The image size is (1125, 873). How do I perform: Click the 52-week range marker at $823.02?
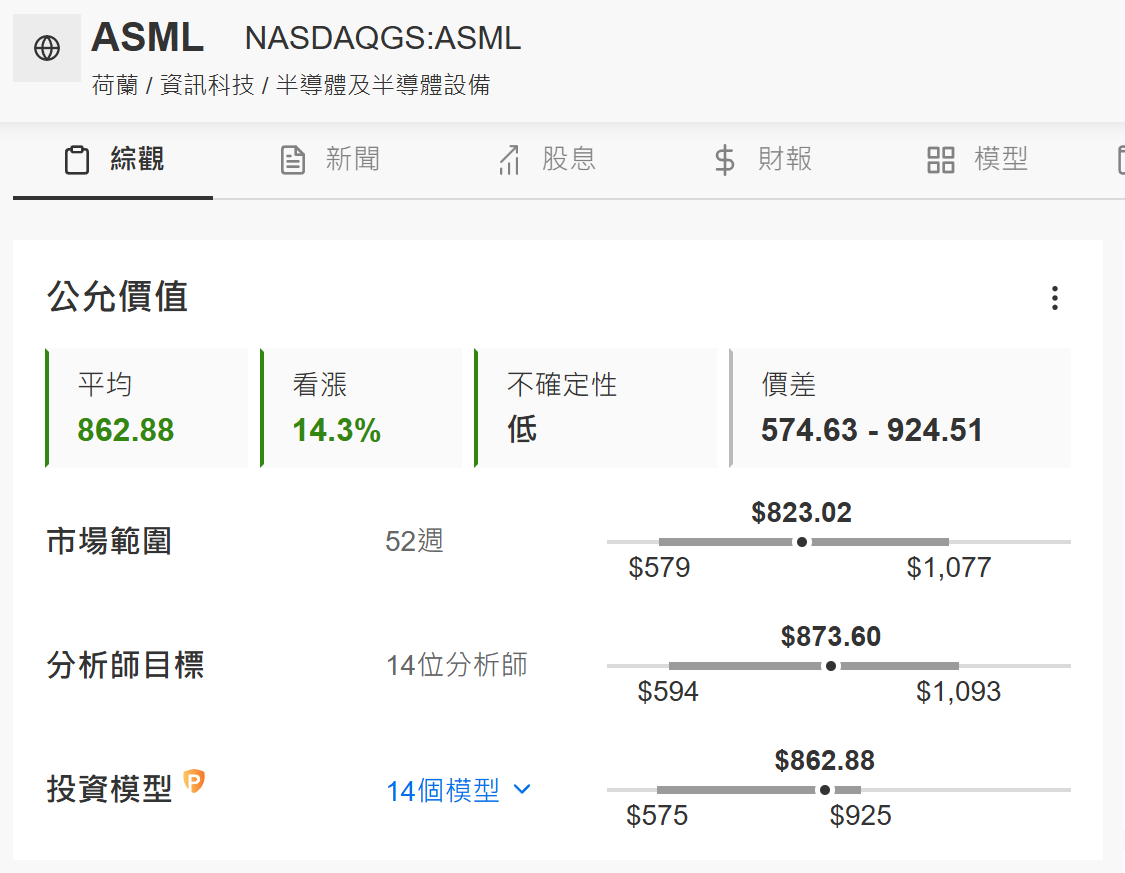(802, 542)
